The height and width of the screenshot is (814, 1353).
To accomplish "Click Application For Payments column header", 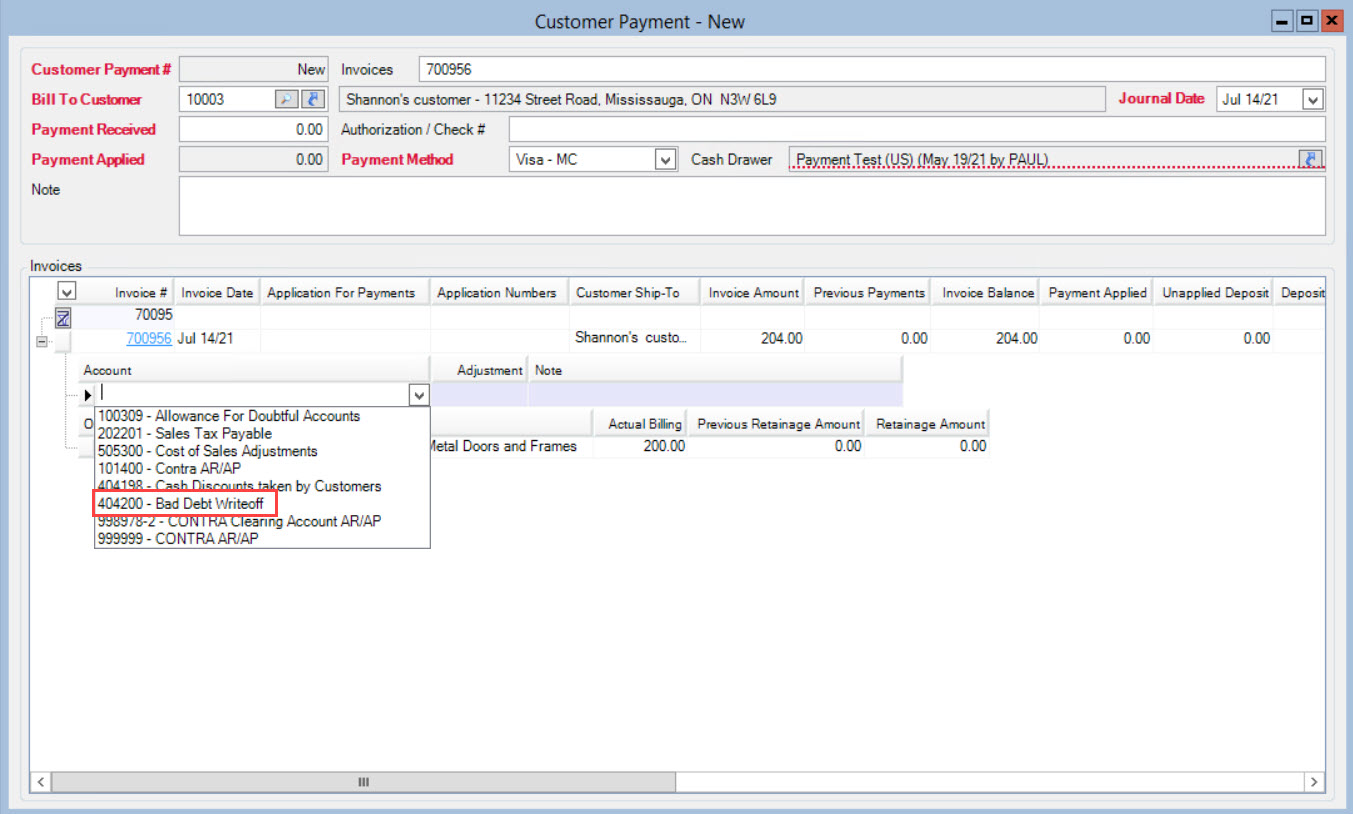I will click(x=345, y=292).
